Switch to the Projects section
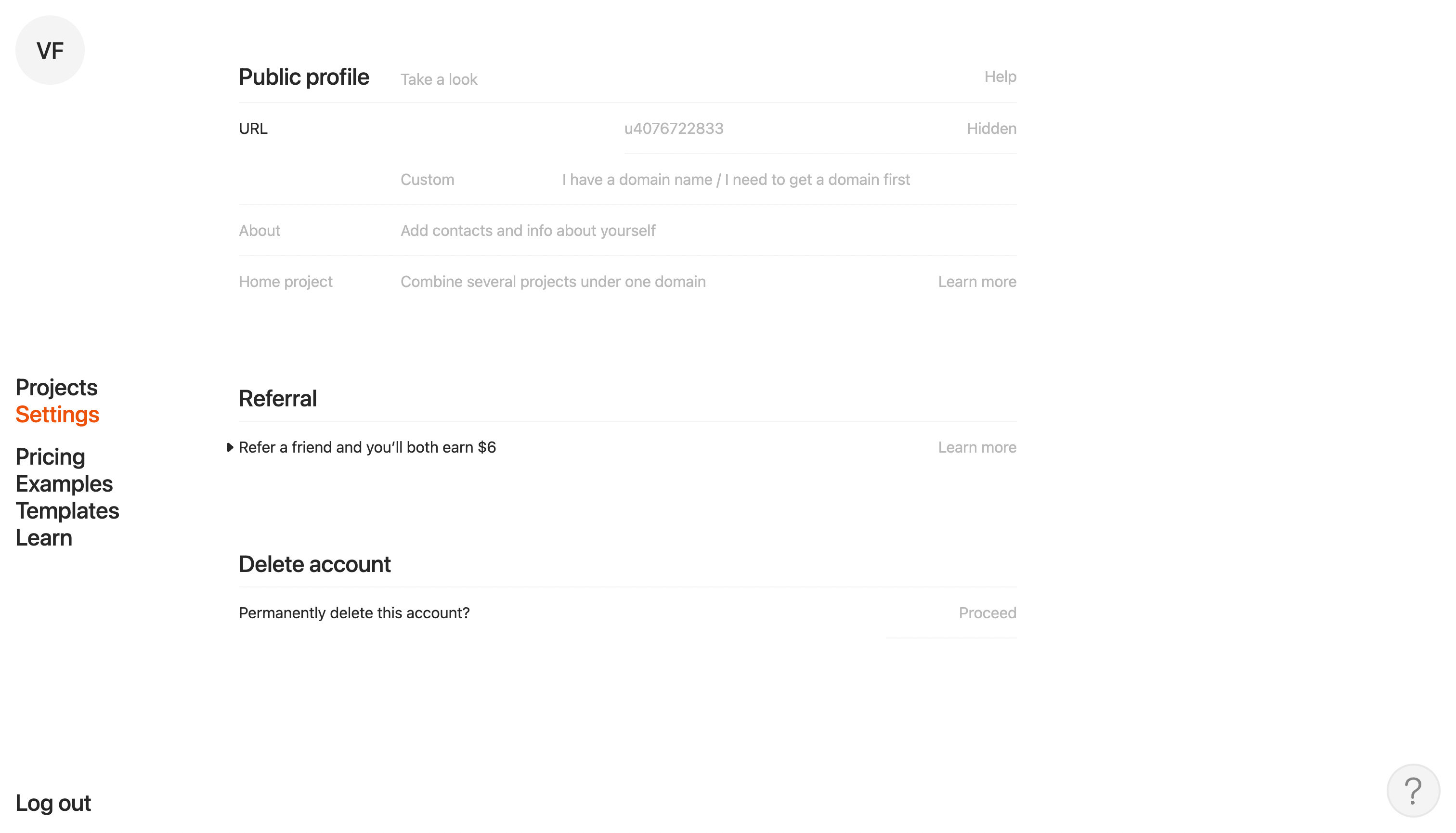The width and height of the screenshot is (1456, 833). (56, 387)
